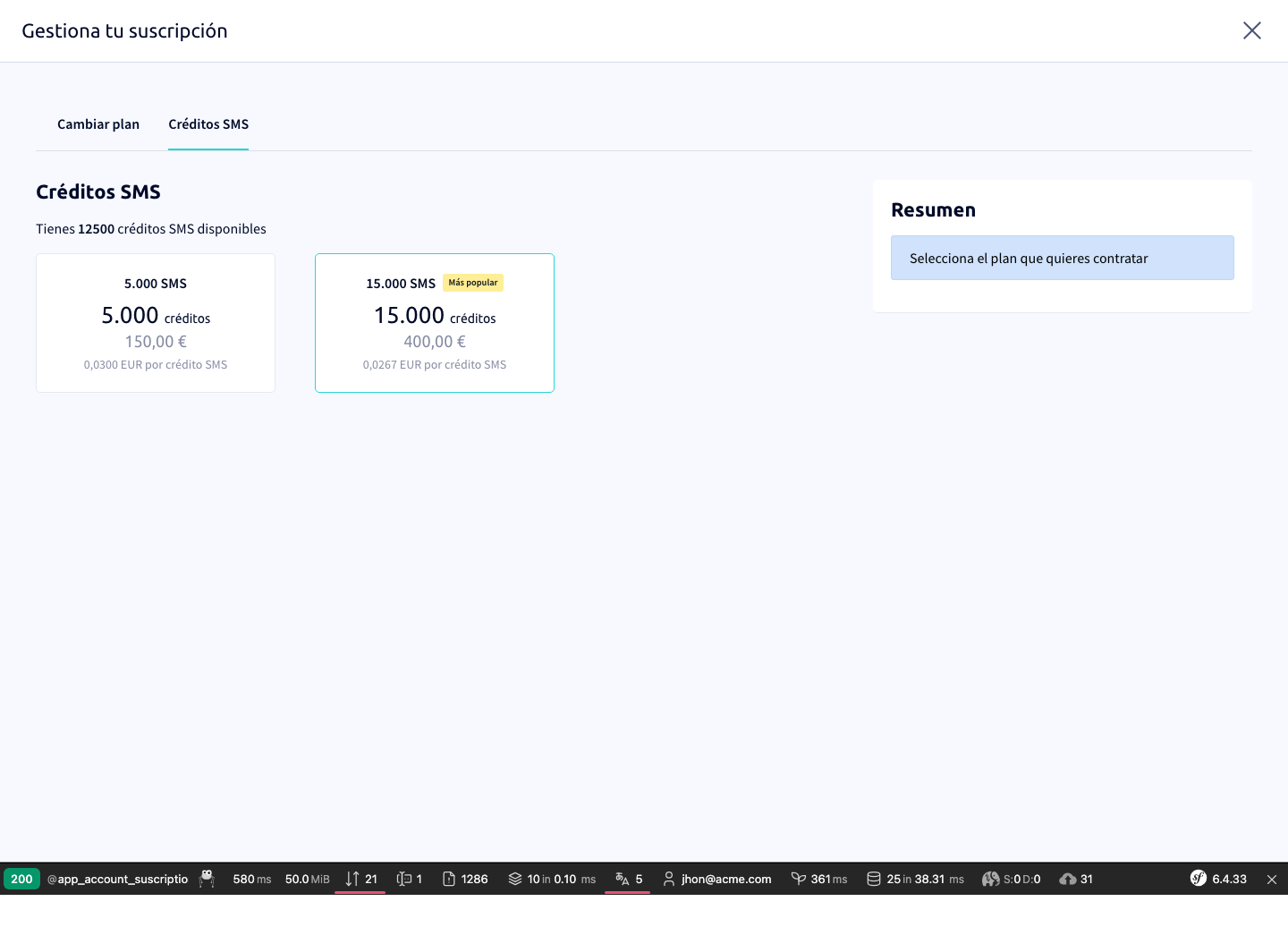
Task: Open the cloud icon showing 31
Action: click(1067, 879)
